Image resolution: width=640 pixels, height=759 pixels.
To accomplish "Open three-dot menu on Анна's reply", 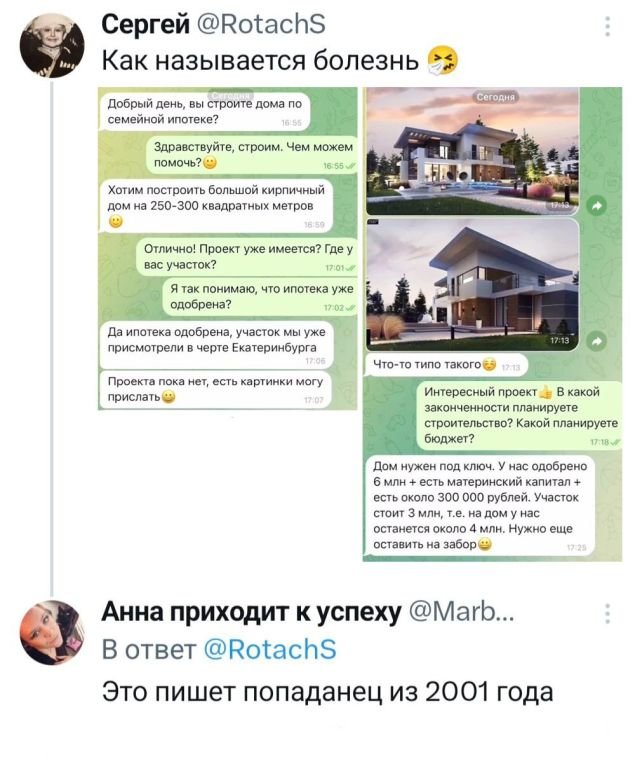I will (607, 613).
